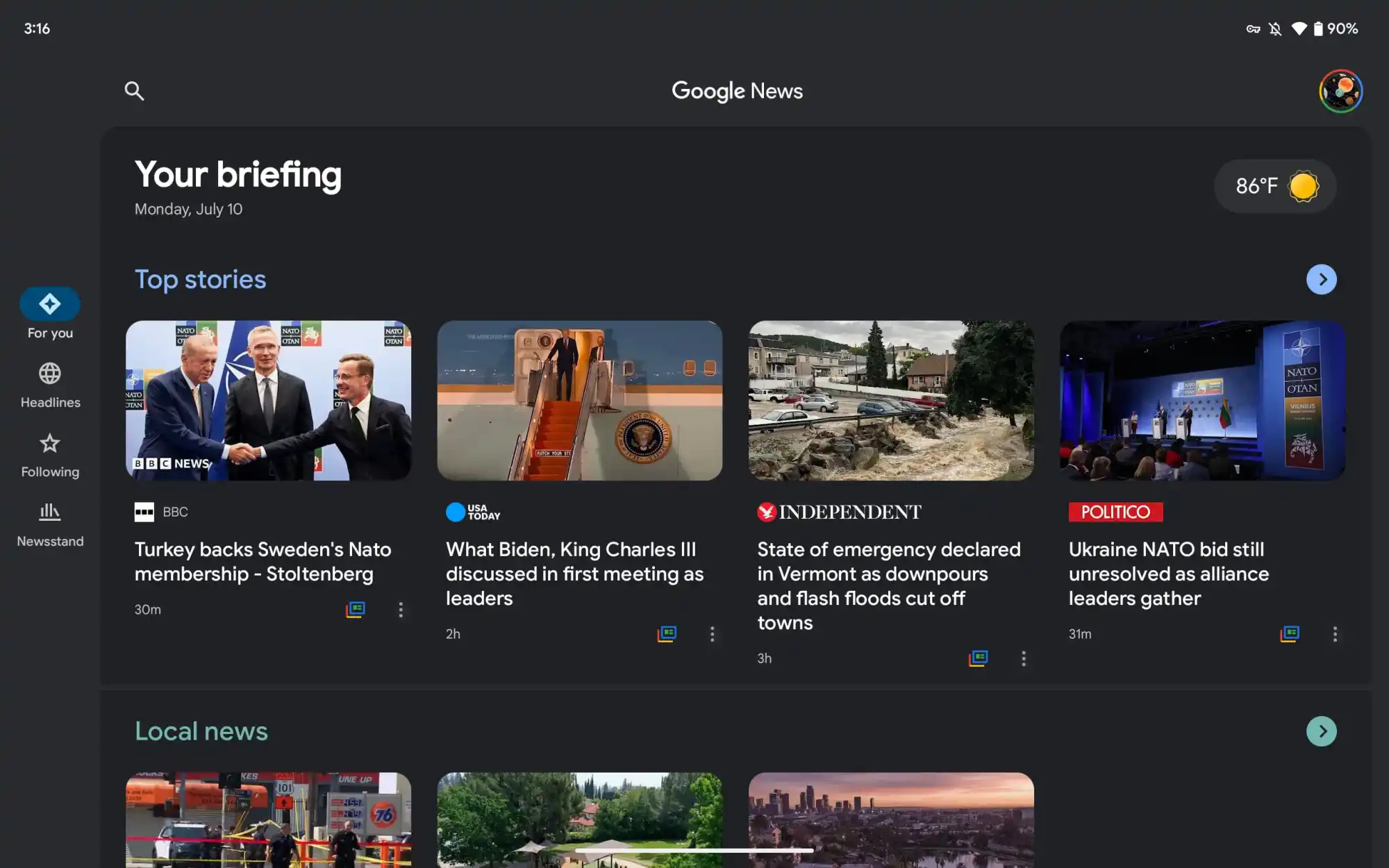Open the Vermont flood photo thumbnail
Screen dimensions: 1389x868
(891, 400)
